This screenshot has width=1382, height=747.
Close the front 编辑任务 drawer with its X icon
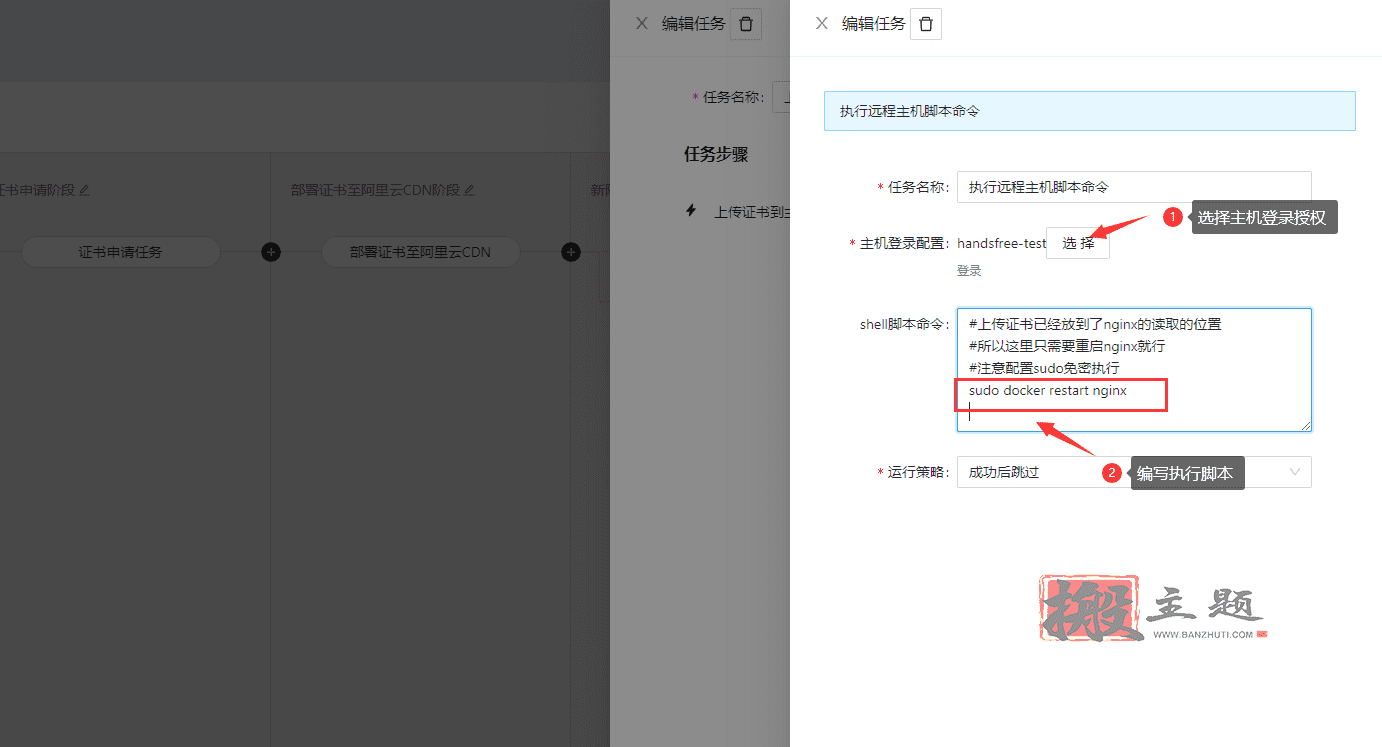(822, 23)
